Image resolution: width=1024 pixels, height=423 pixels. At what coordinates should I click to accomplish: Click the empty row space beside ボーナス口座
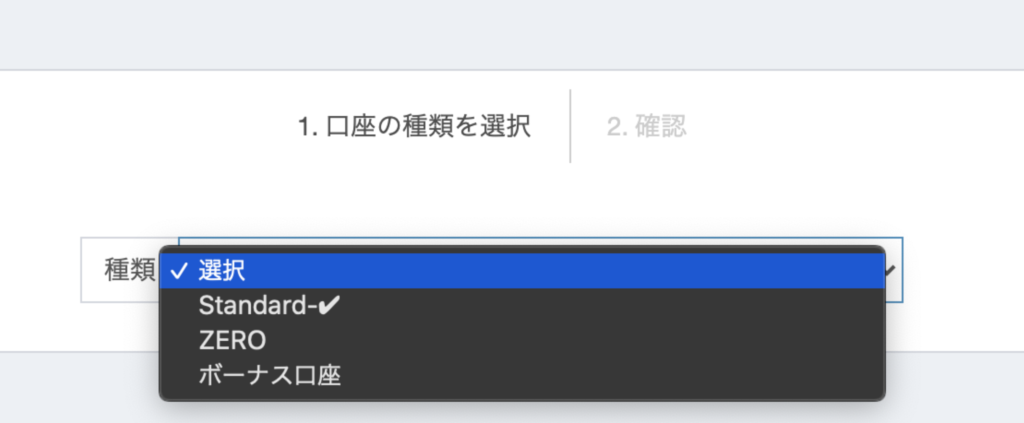[x=613, y=375]
